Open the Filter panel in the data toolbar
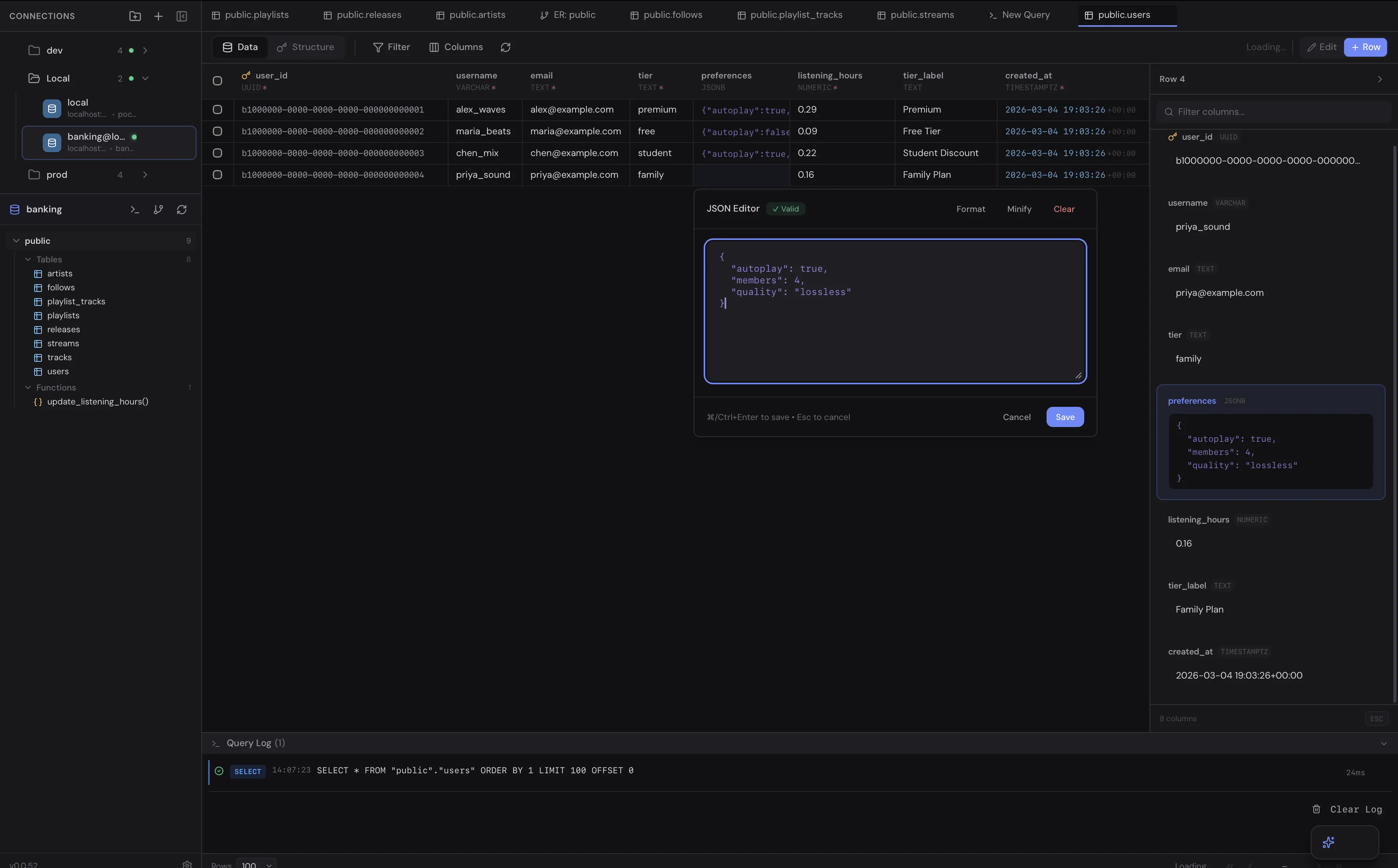 point(391,47)
